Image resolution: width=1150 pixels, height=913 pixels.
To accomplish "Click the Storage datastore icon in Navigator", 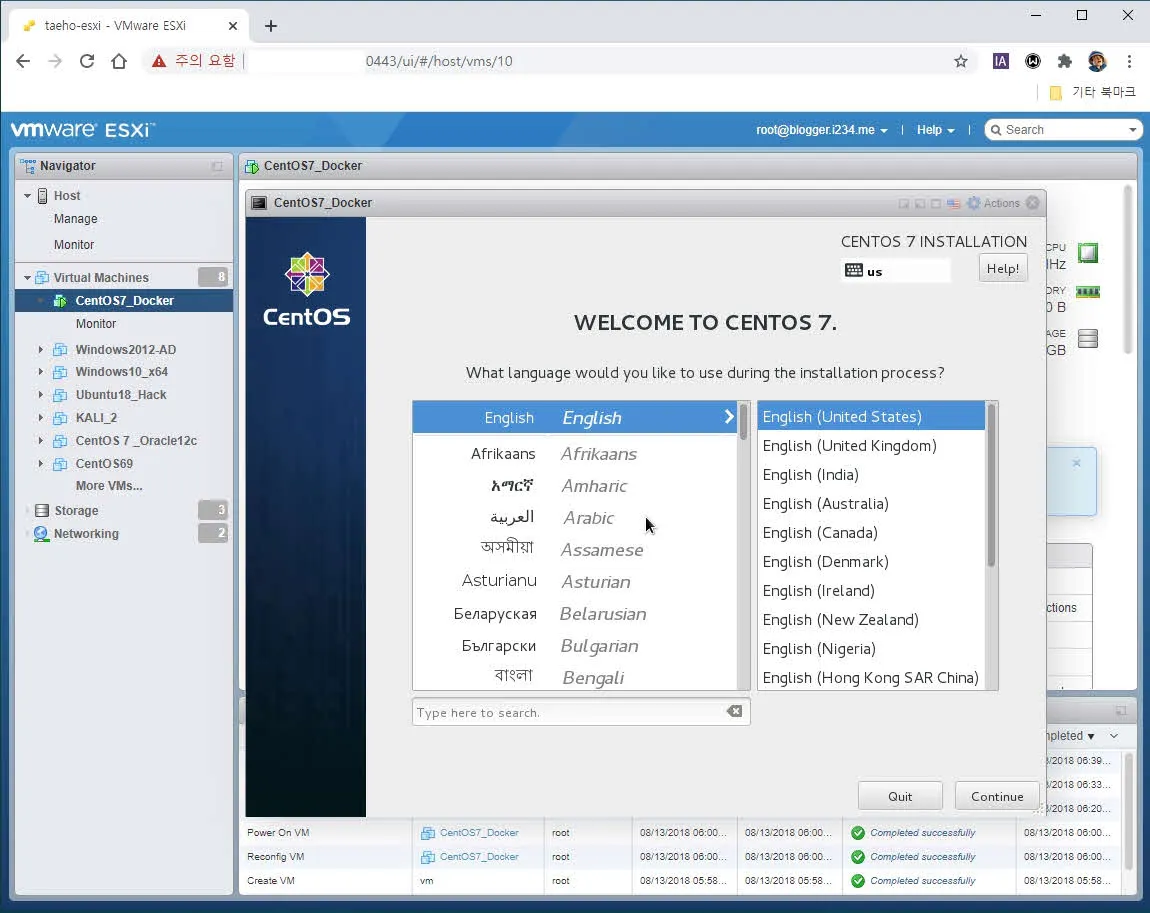I will 41,511.
